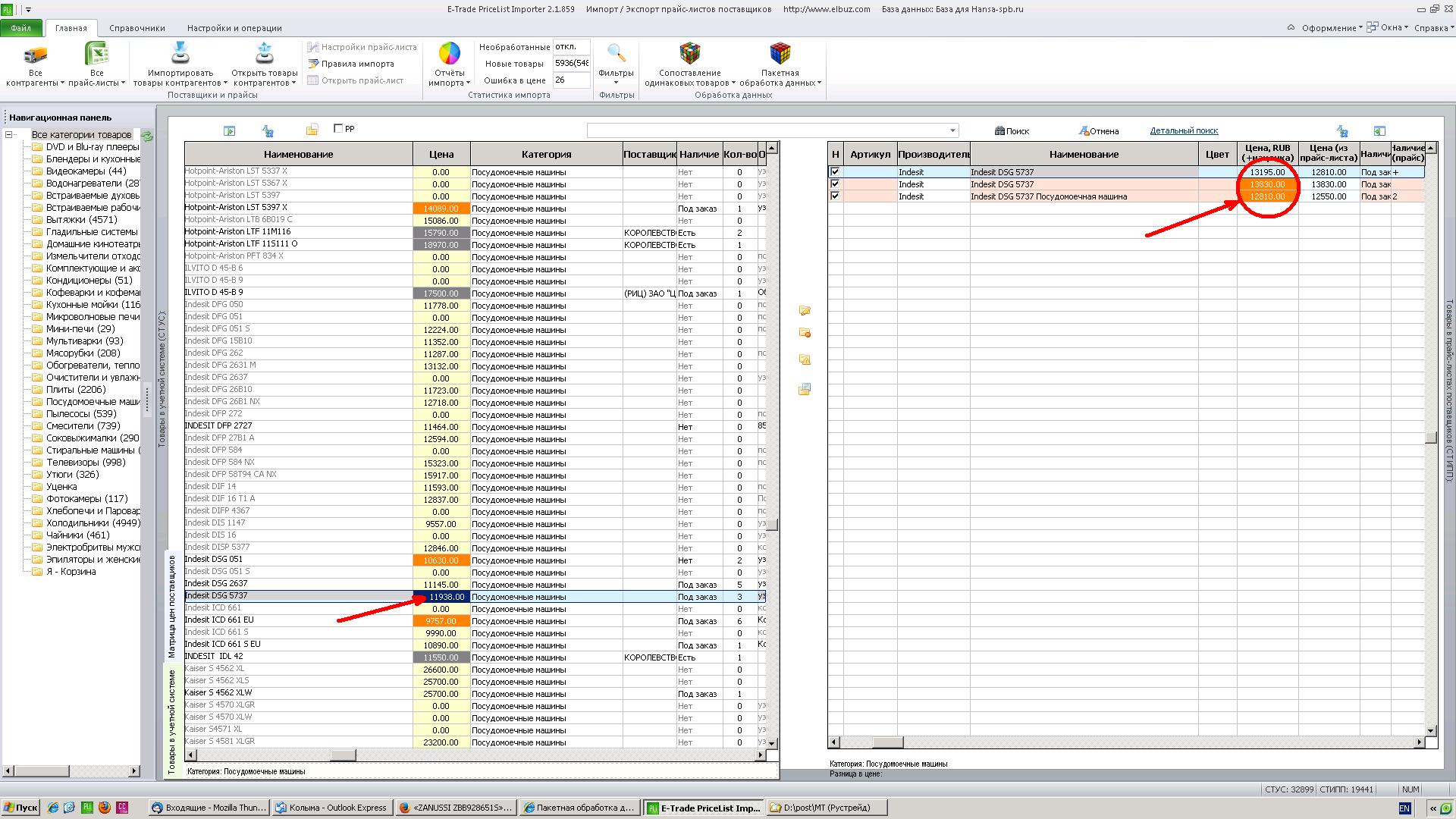Open the Оформление dropdown menu

coord(1332,28)
